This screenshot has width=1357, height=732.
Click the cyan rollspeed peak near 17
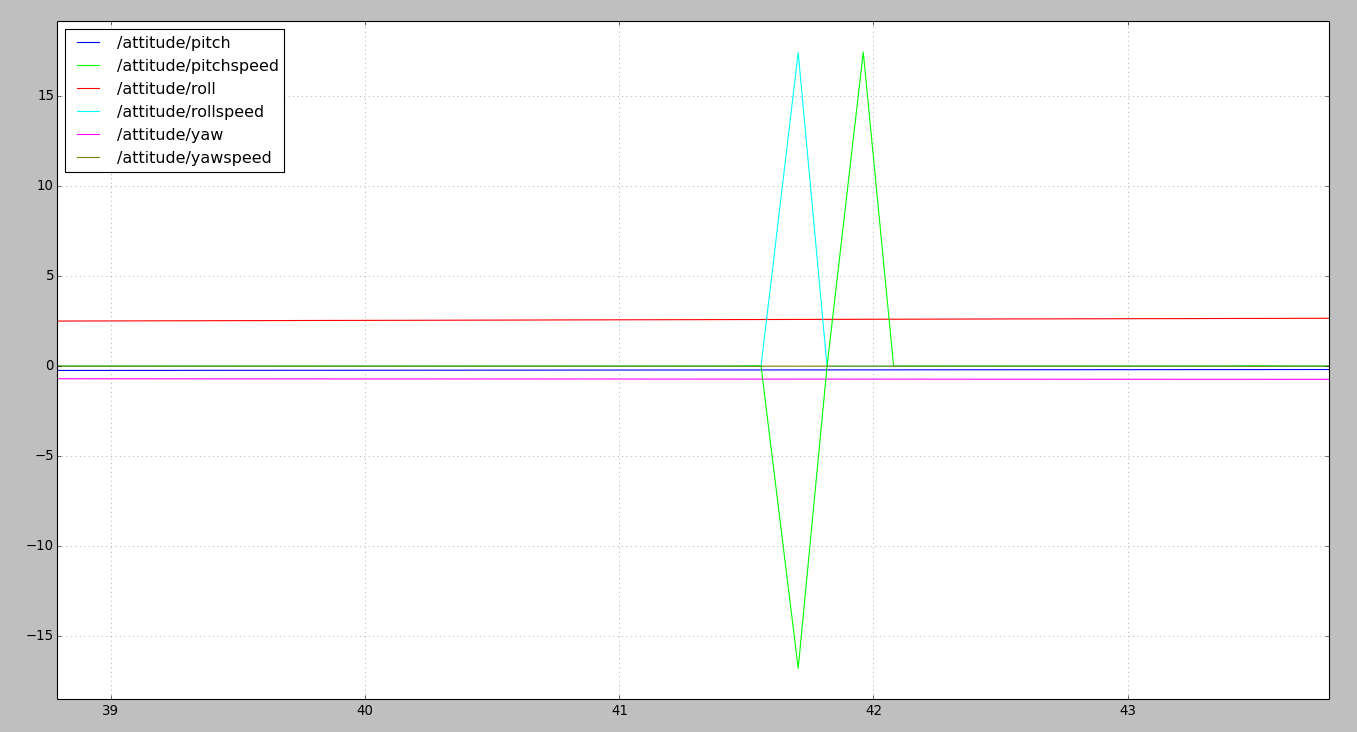click(x=798, y=53)
